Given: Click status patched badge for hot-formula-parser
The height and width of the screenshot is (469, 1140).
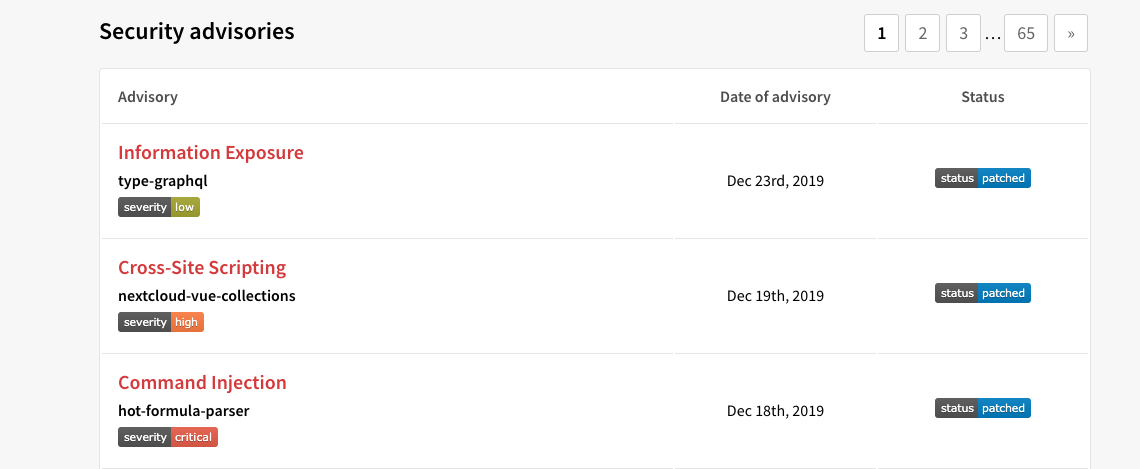Looking at the screenshot, I should [x=982, y=408].
